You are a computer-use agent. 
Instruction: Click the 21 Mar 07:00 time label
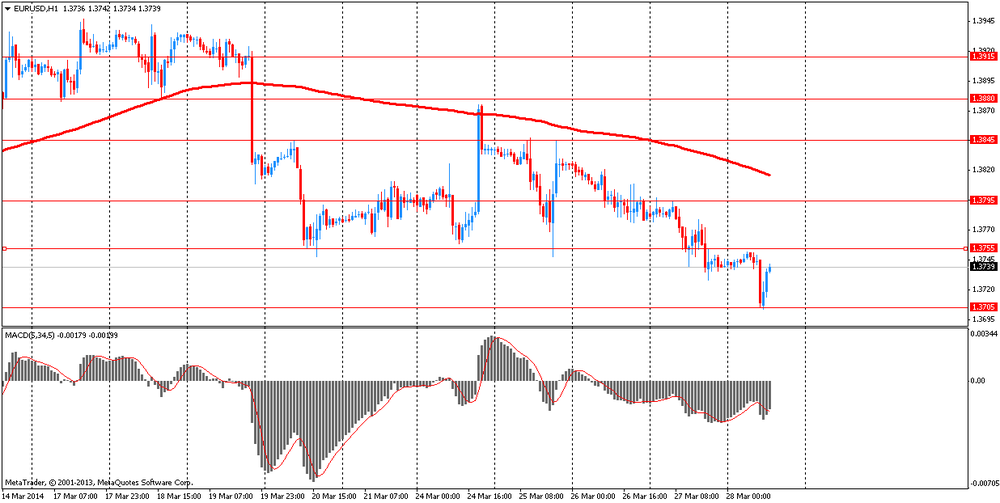[x=386, y=495]
